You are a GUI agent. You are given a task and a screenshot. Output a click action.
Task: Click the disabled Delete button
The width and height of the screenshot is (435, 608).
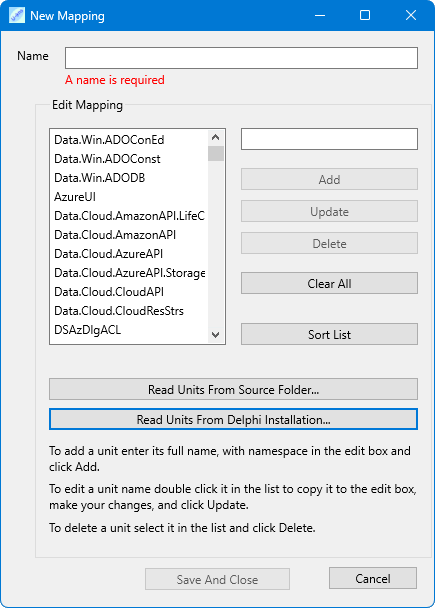point(329,244)
